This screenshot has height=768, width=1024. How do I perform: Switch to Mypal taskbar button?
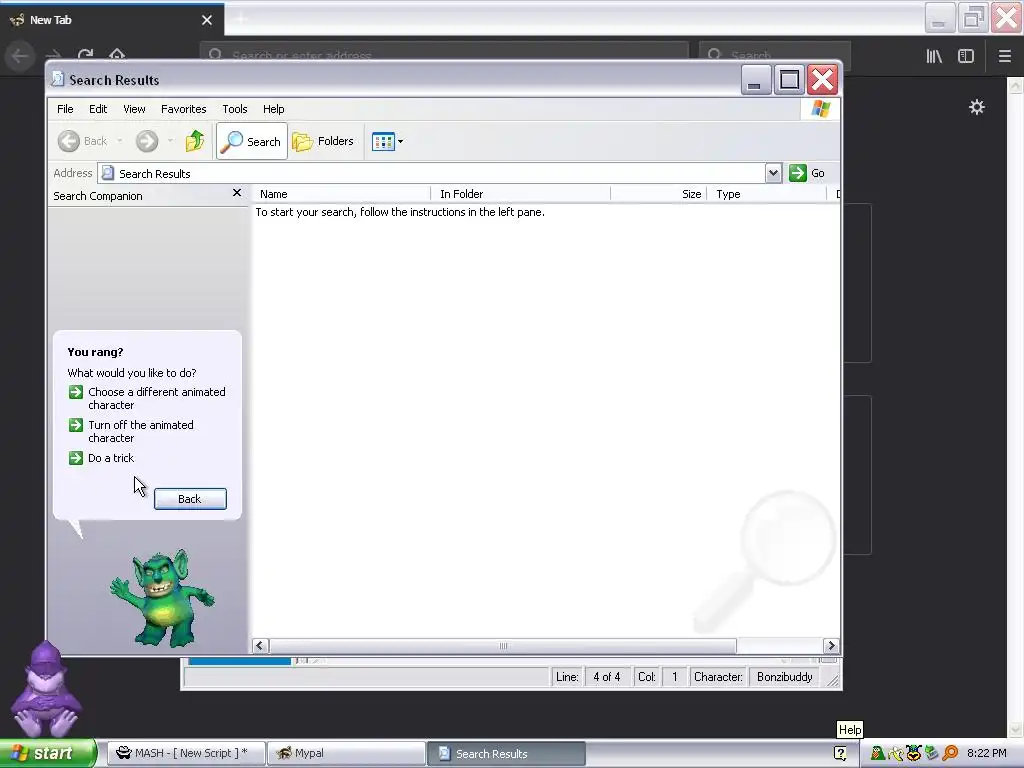click(346, 753)
